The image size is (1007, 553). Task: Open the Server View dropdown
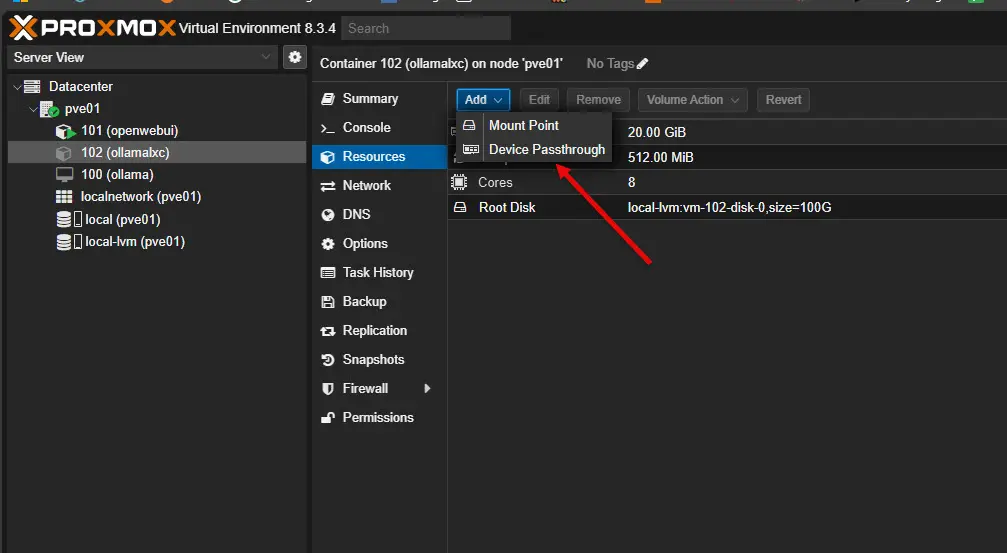click(x=142, y=57)
